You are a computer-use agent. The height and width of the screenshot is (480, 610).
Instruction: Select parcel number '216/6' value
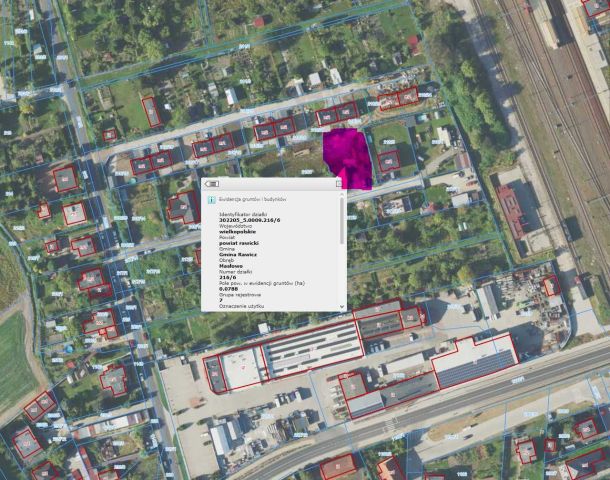(x=228, y=278)
